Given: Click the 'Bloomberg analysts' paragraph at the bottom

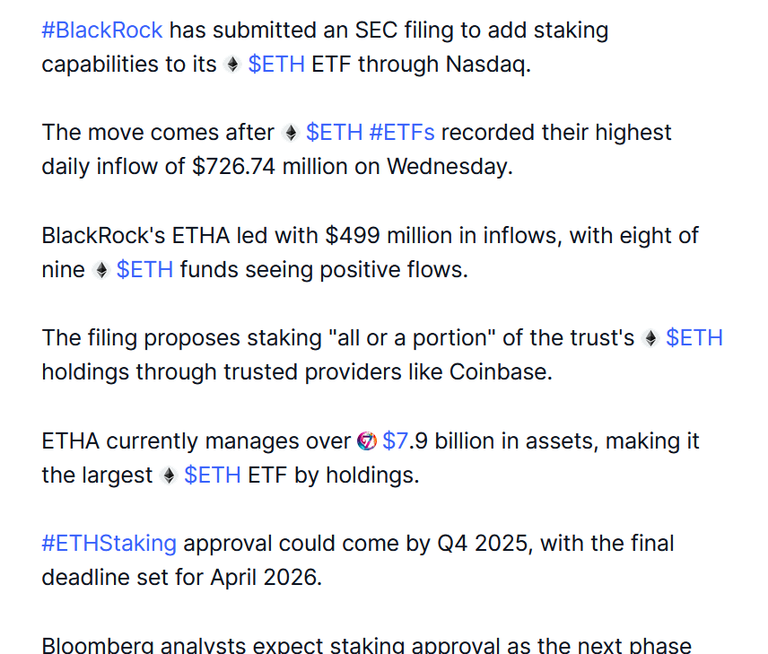Looking at the screenshot, I should pyautogui.click(x=366, y=645).
